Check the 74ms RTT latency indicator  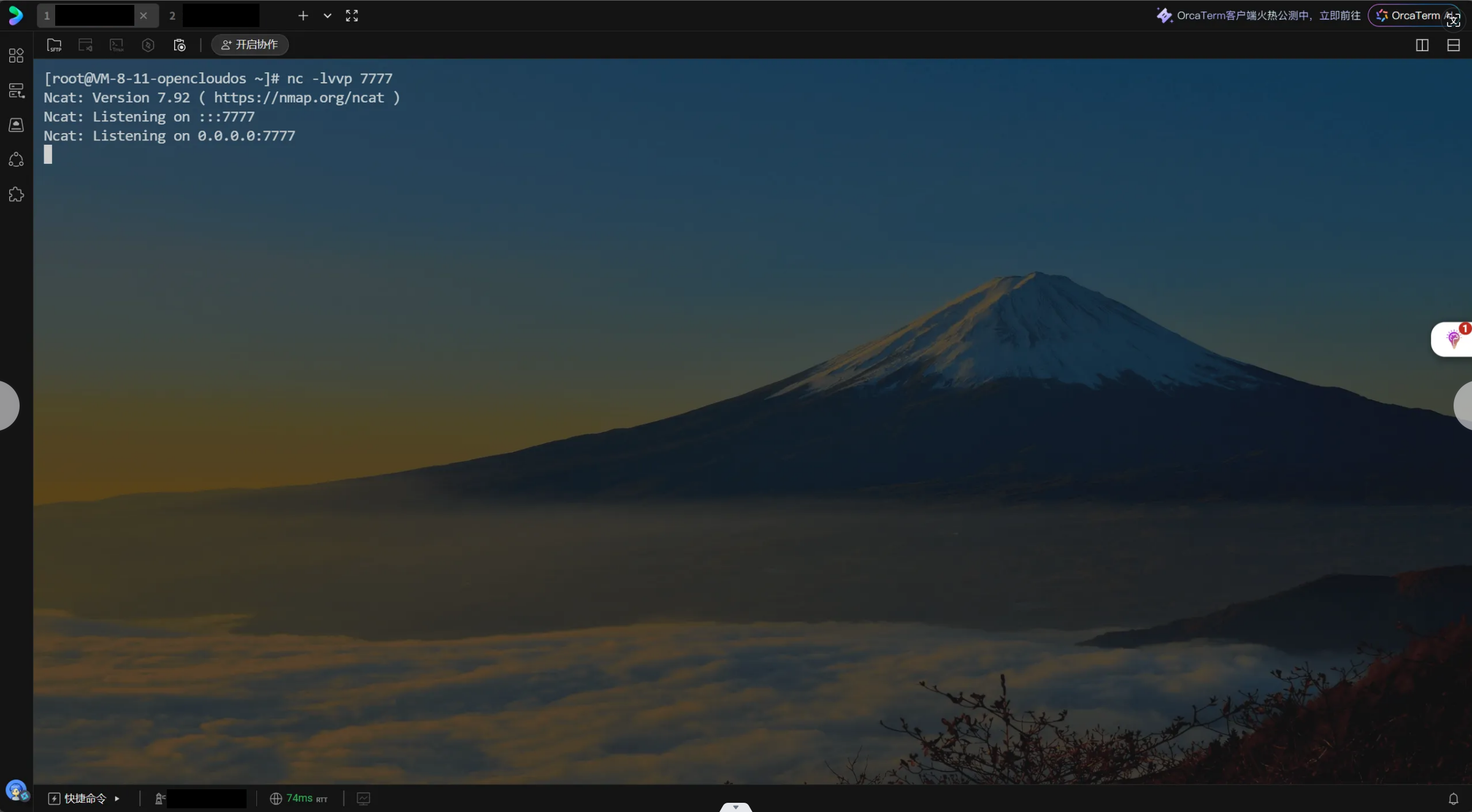(299, 799)
